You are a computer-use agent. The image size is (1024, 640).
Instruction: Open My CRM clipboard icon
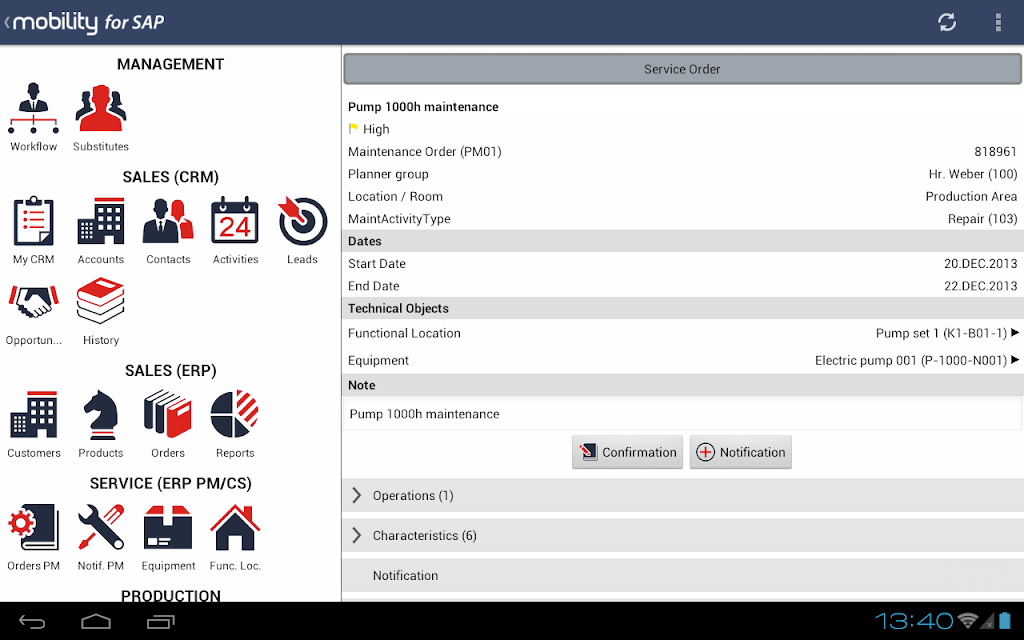pyautogui.click(x=34, y=223)
